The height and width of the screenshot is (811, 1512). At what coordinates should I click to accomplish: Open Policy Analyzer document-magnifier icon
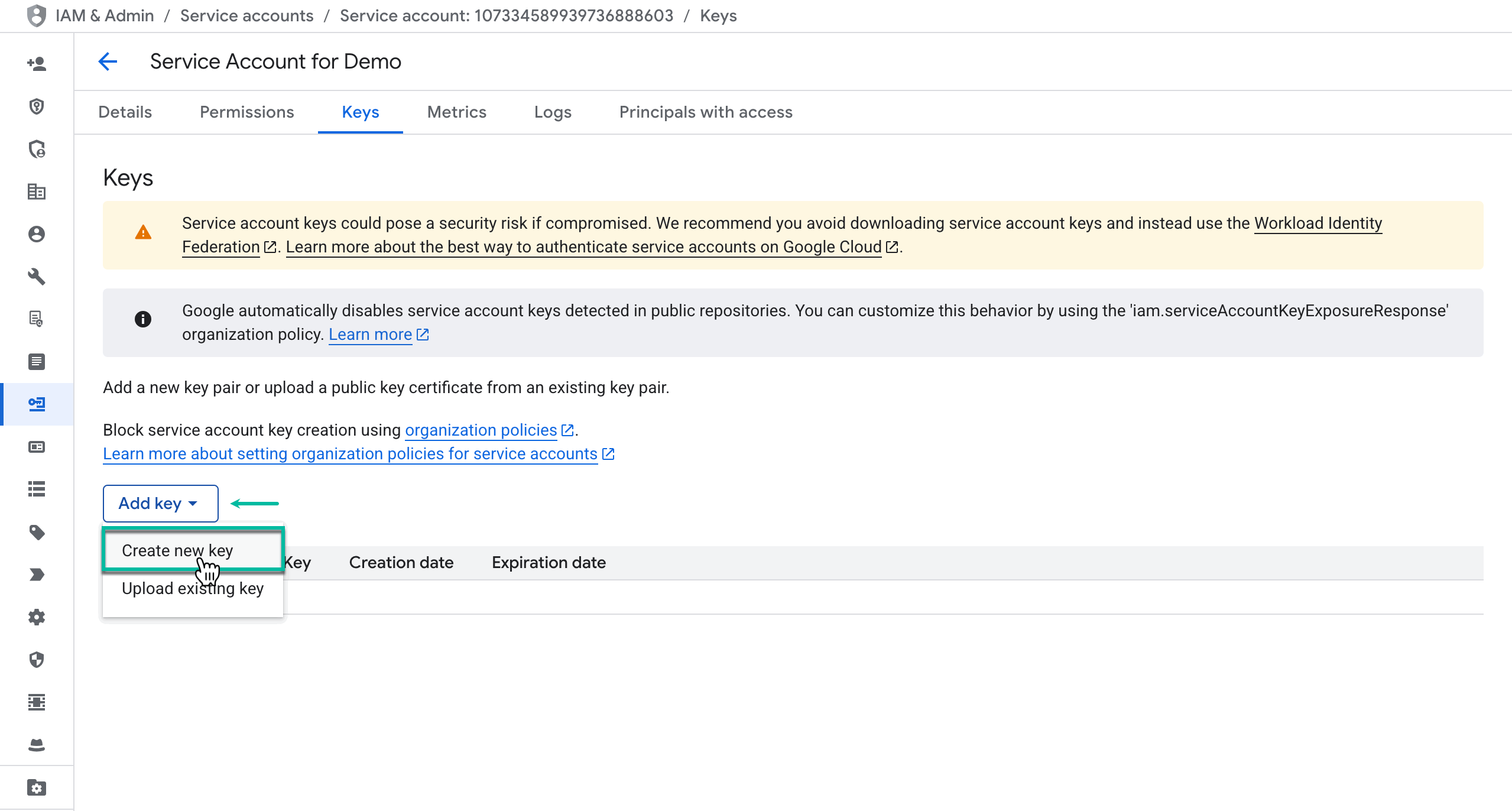[x=37, y=319]
